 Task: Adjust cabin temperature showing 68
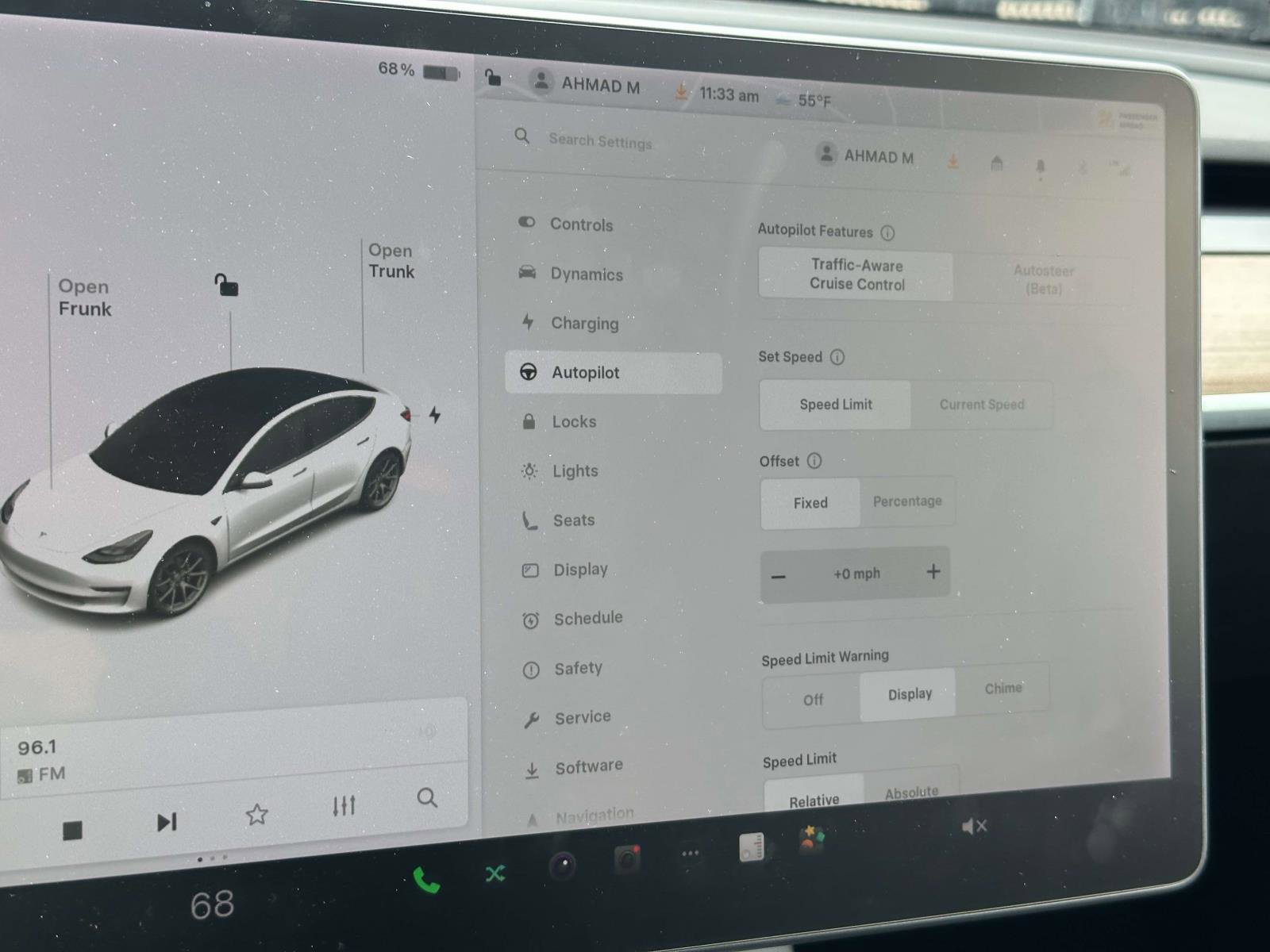(x=212, y=905)
